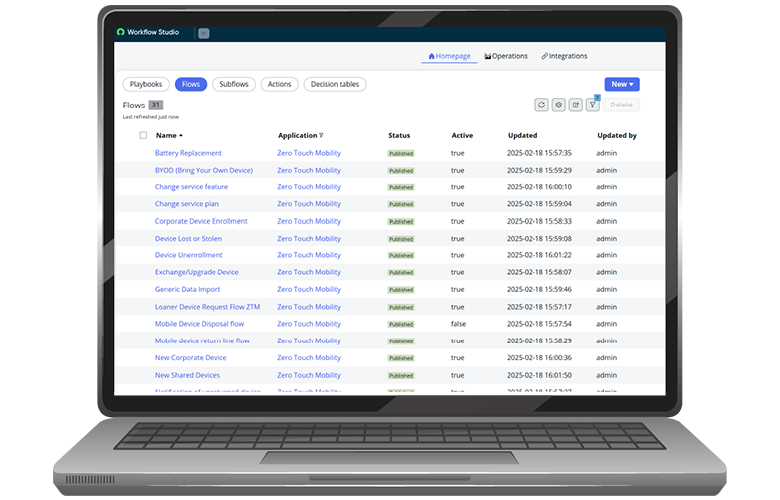Click the refresh list icon

[x=542, y=104]
